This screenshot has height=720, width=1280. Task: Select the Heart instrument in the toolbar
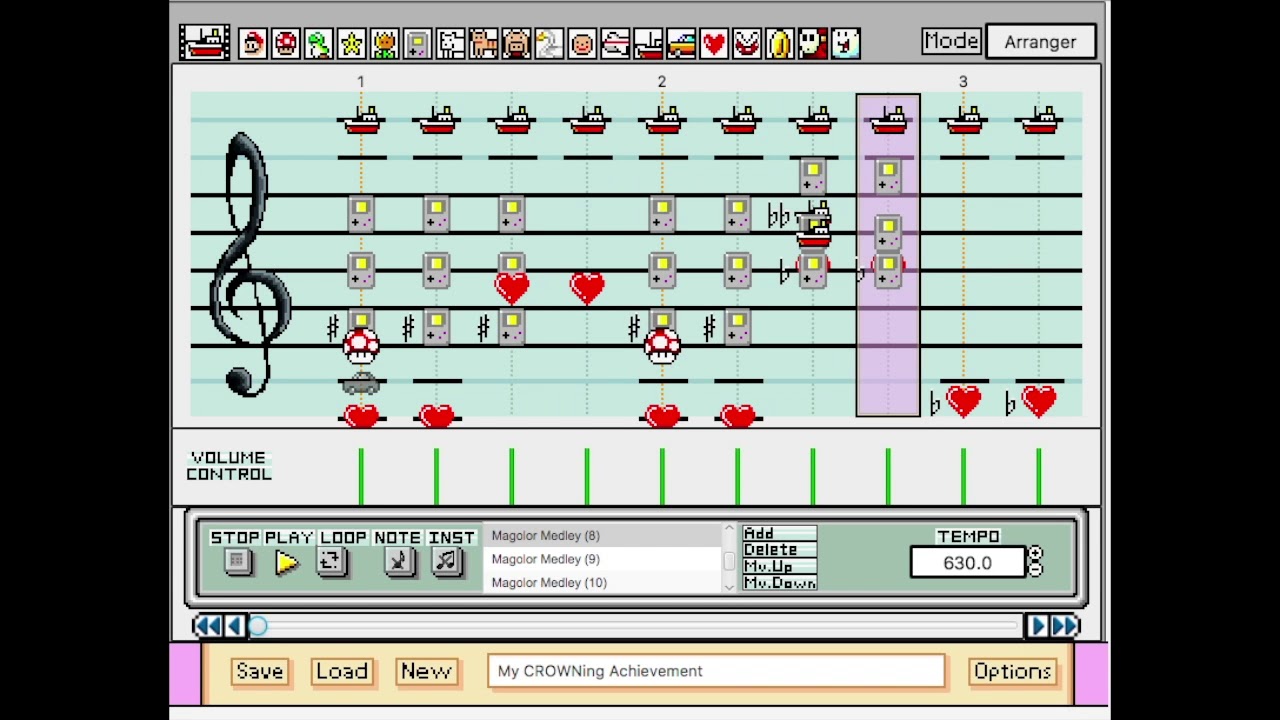tap(714, 43)
